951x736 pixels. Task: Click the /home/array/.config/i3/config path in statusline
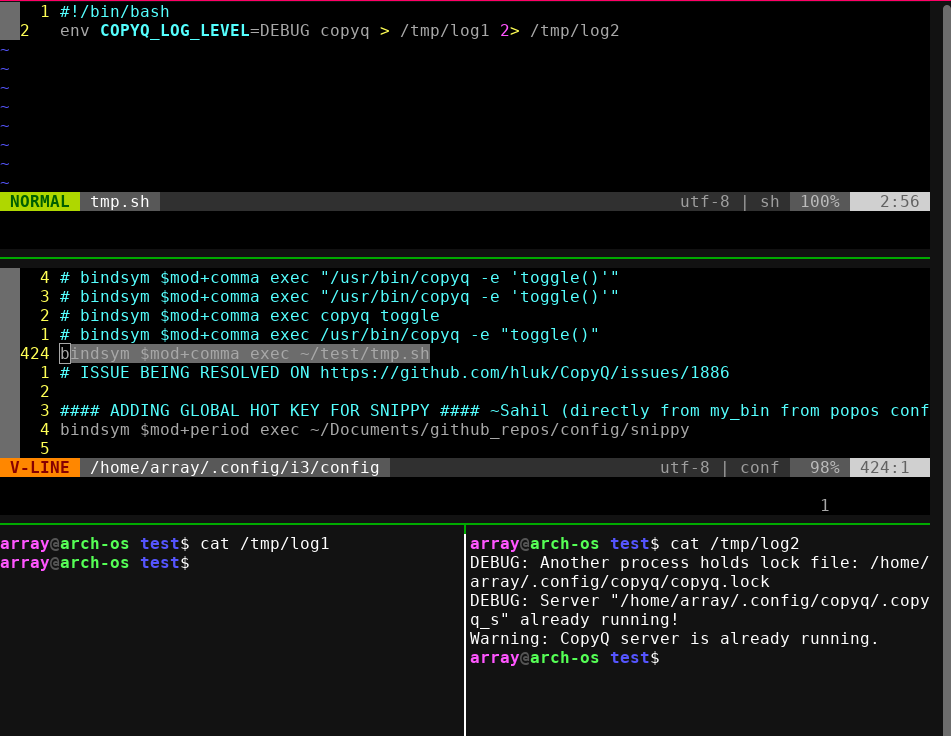click(235, 467)
